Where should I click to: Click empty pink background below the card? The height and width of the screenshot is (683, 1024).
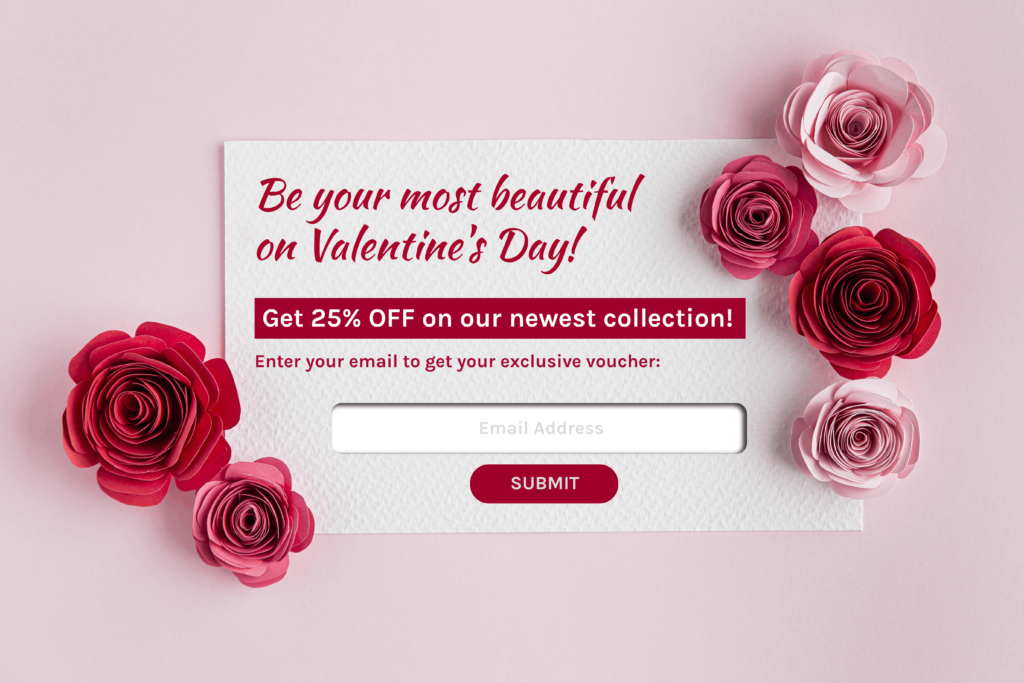pos(522,607)
